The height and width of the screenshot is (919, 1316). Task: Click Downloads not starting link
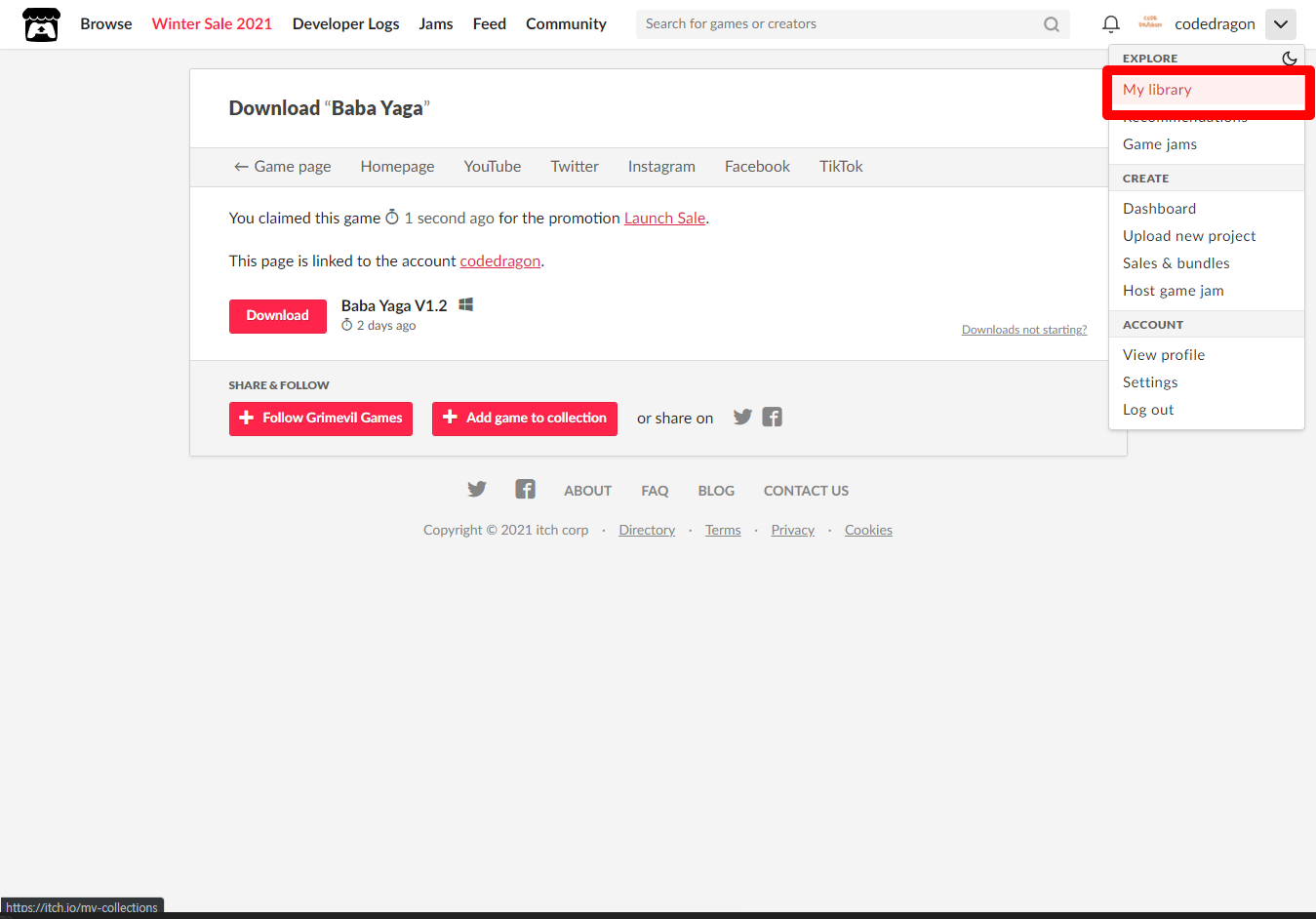click(1024, 330)
